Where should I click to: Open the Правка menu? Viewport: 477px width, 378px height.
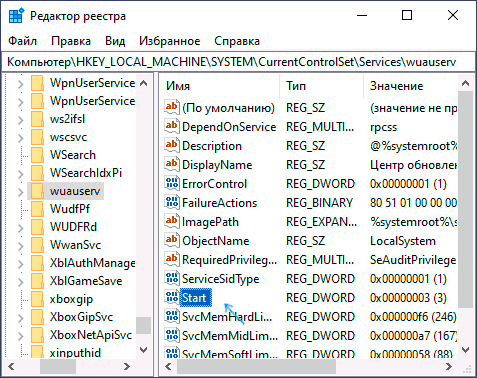(x=71, y=41)
